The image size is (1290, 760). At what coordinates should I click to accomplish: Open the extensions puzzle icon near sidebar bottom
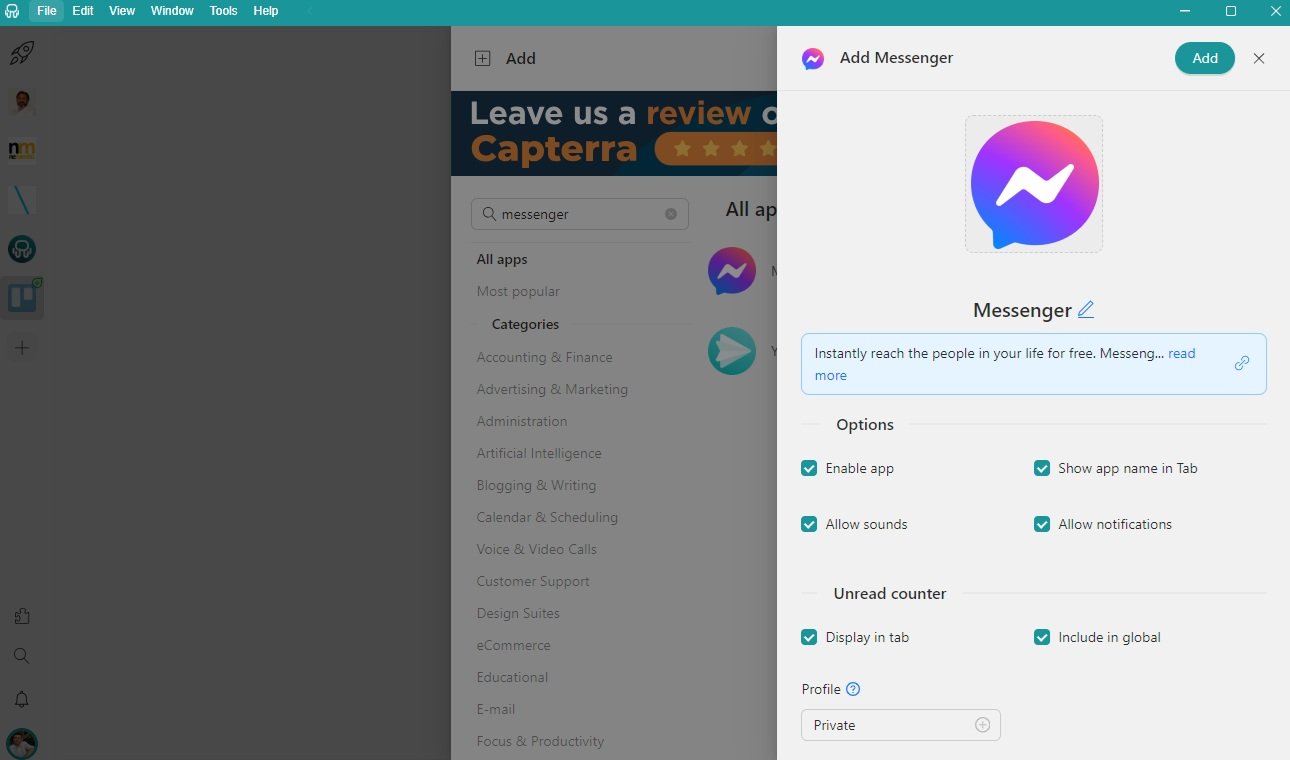pos(22,616)
